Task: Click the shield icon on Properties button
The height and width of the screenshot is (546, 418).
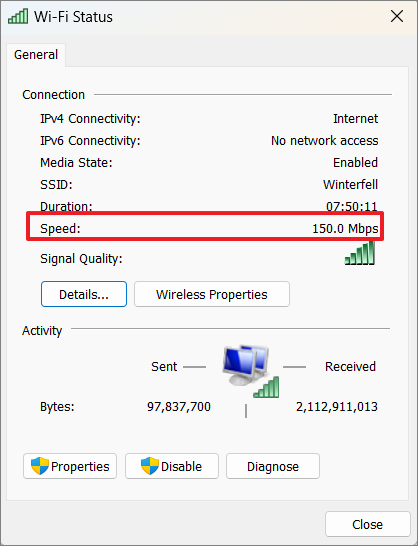Action: click(x=39, y=466)
